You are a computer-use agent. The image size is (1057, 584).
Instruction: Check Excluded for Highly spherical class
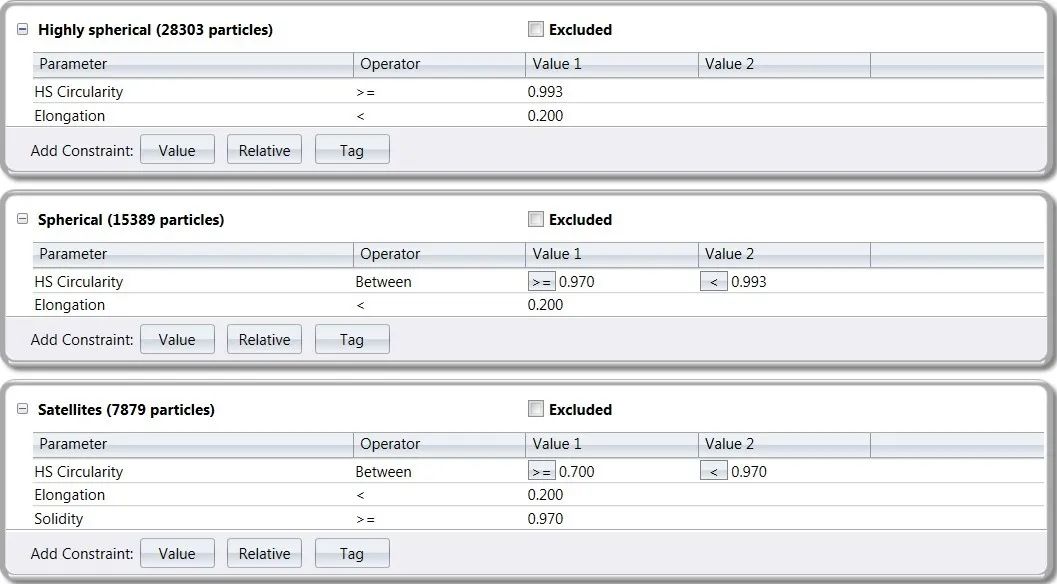(536, 30)
